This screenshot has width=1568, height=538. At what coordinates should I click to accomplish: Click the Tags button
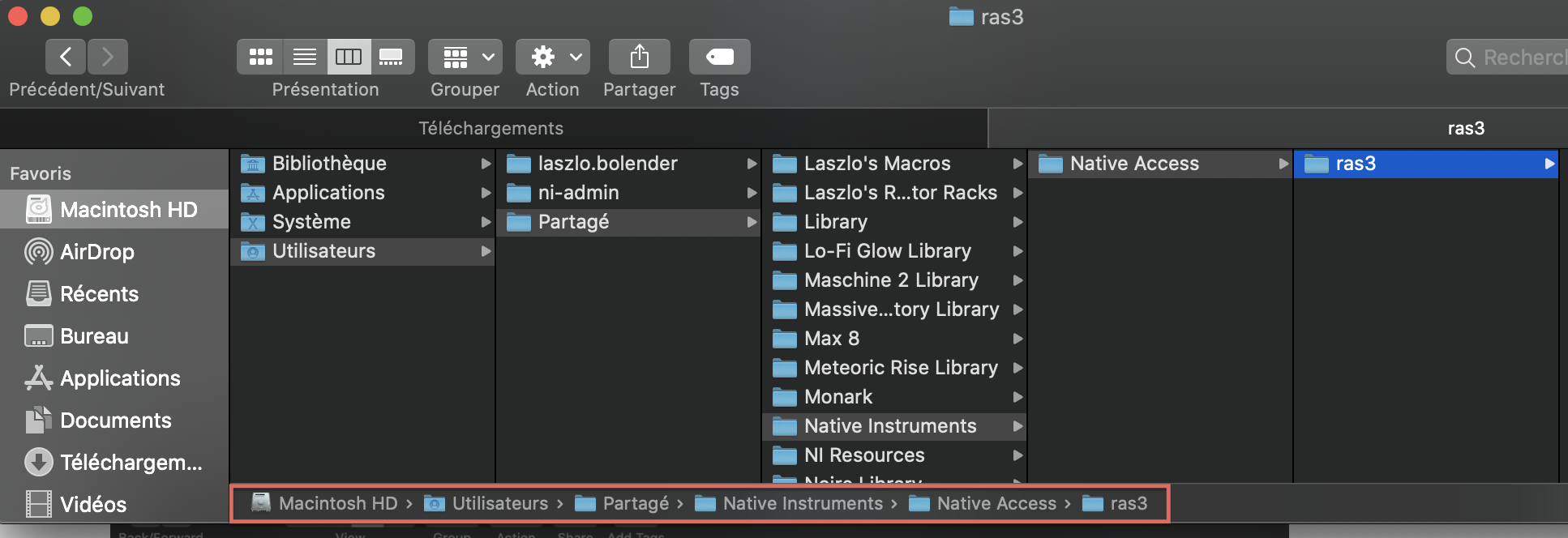tap(720, 57)
